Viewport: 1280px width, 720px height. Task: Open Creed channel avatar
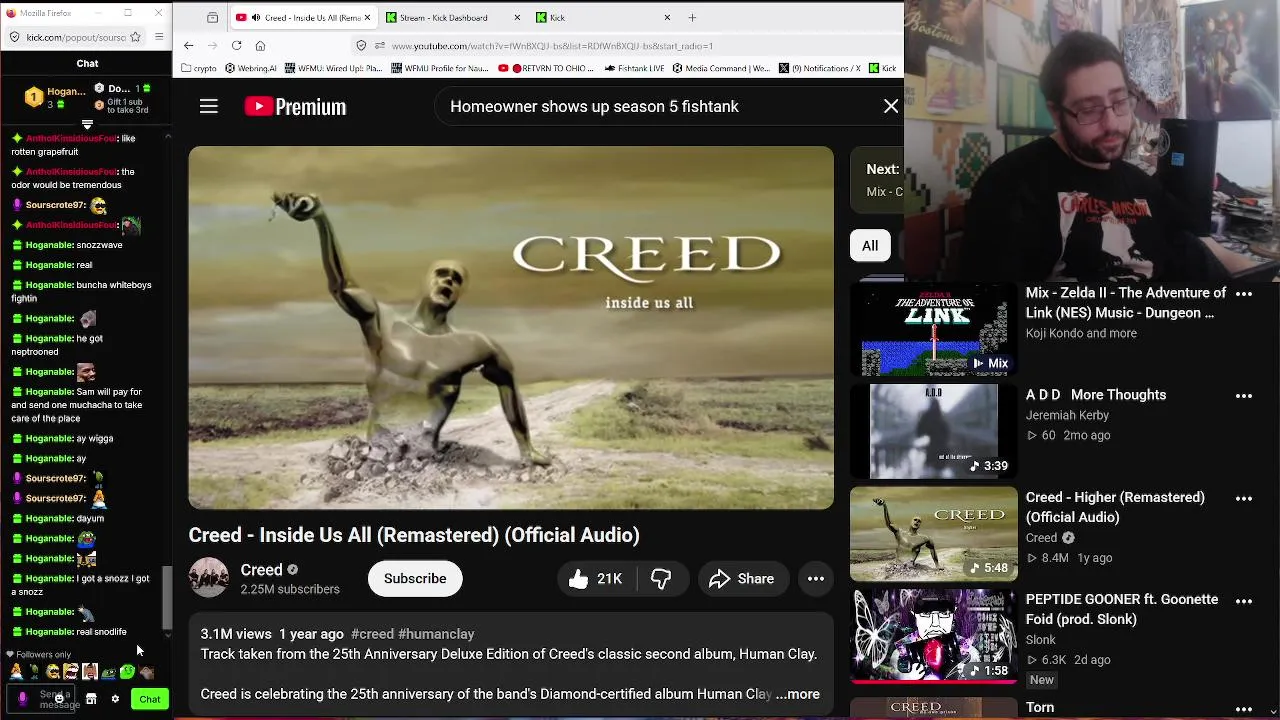click(x=209, y=578)
